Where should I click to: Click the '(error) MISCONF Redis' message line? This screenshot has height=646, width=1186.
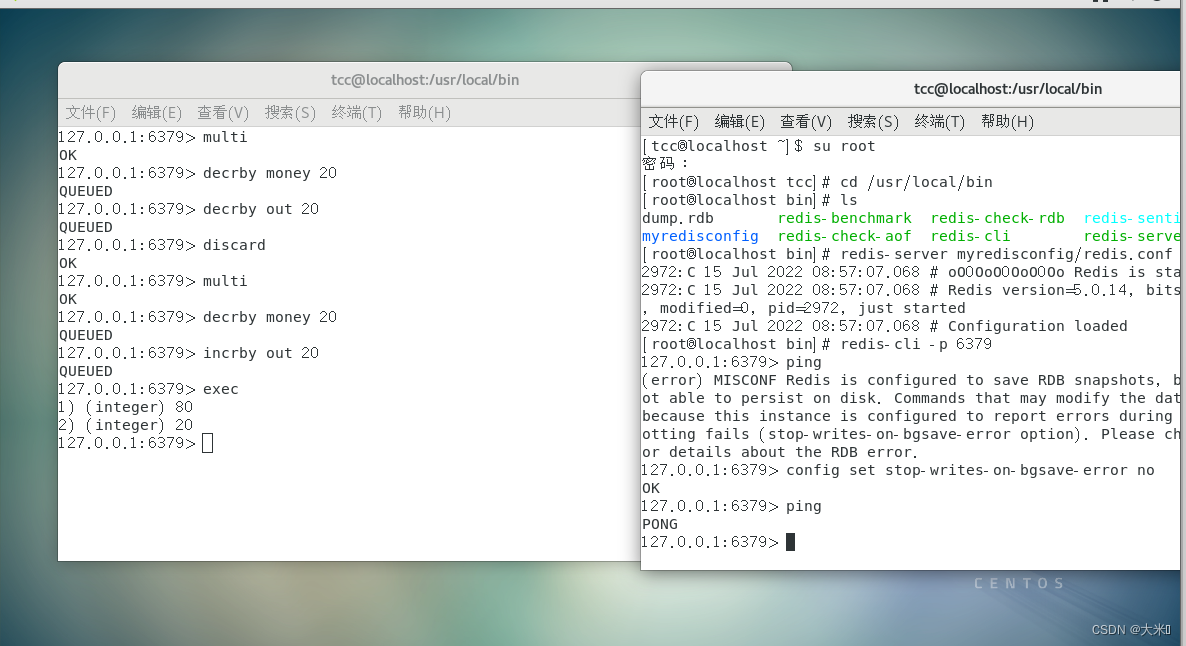tap(911, 380)
